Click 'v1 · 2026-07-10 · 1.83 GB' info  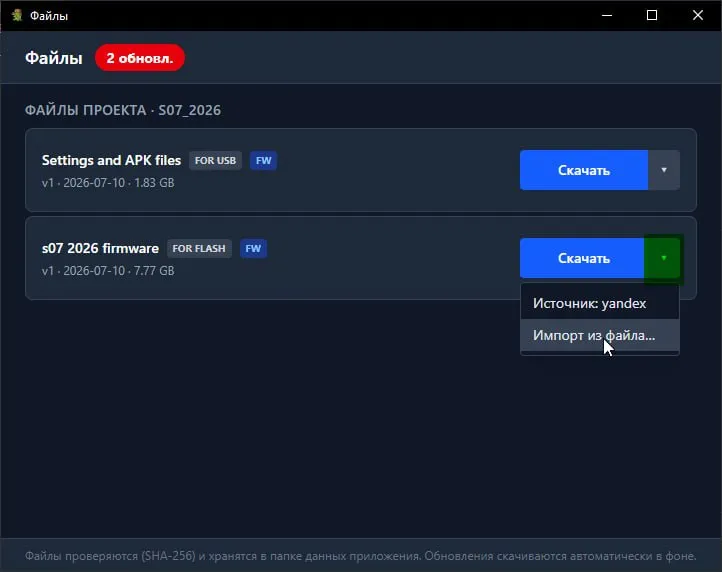(x=108, y=183)
